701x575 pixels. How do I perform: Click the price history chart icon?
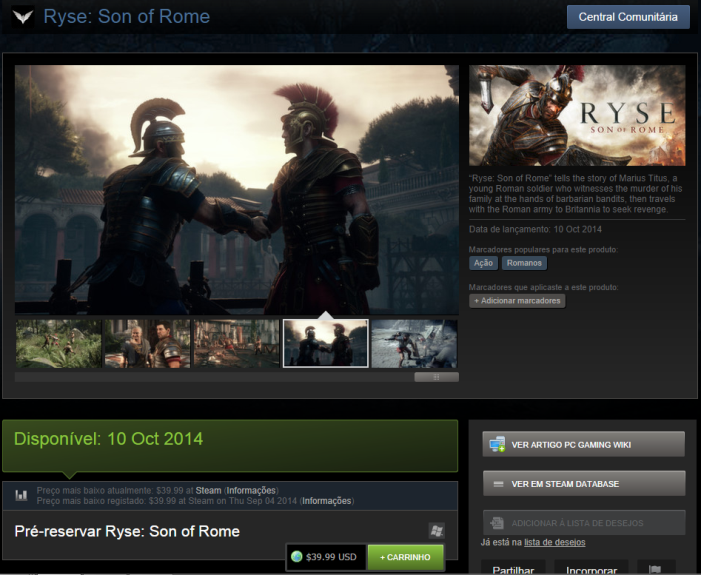pos(21,495)
